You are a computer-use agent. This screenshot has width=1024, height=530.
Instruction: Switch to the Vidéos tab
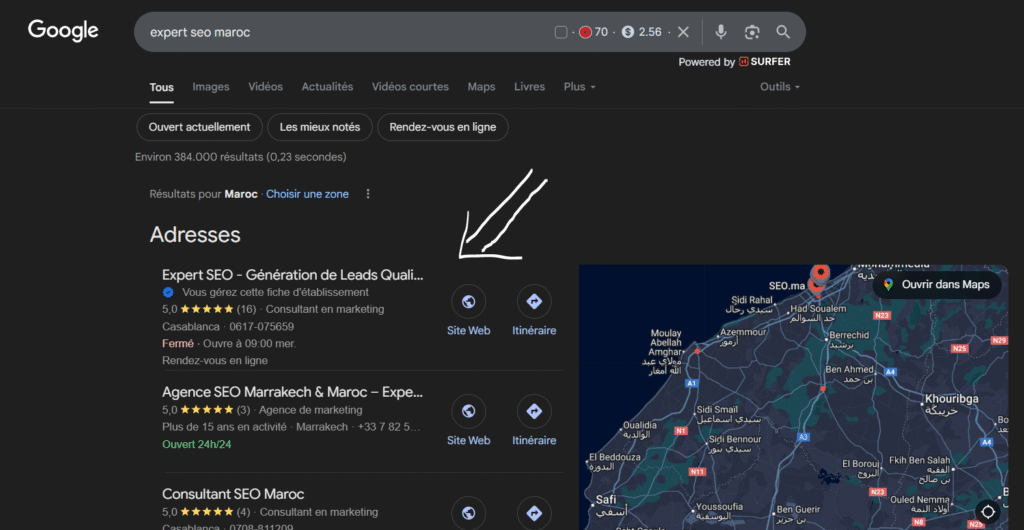pos(265,87)
